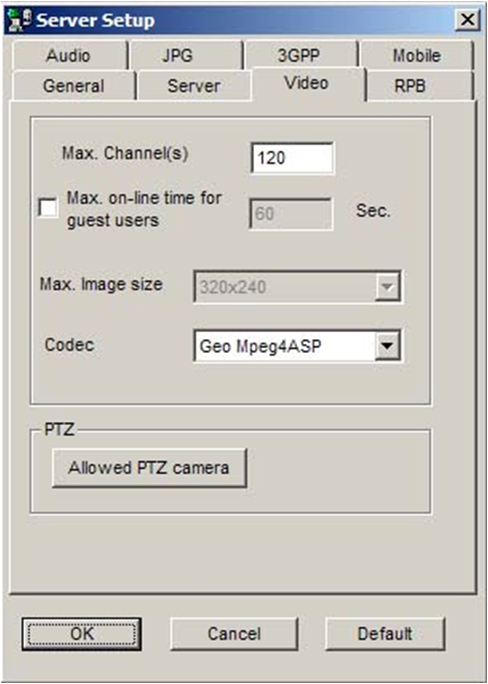Click the Video tab
This screenshot has width=488, height=684.
pos(306,82)
